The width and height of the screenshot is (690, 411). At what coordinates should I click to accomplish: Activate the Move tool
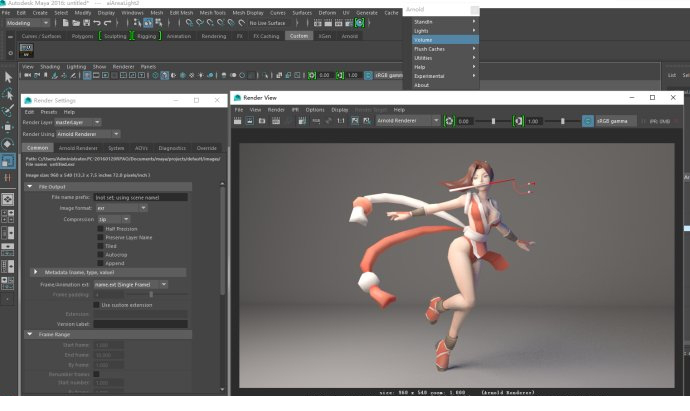(8, 128)
